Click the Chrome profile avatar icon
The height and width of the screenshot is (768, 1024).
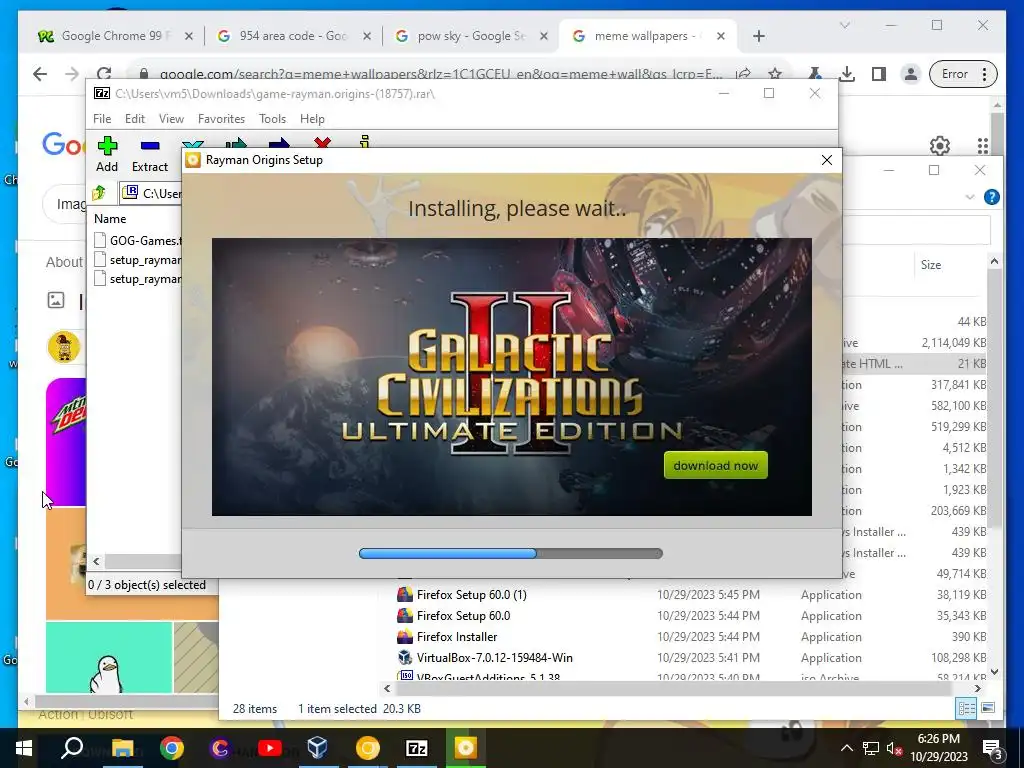(910, 74)
